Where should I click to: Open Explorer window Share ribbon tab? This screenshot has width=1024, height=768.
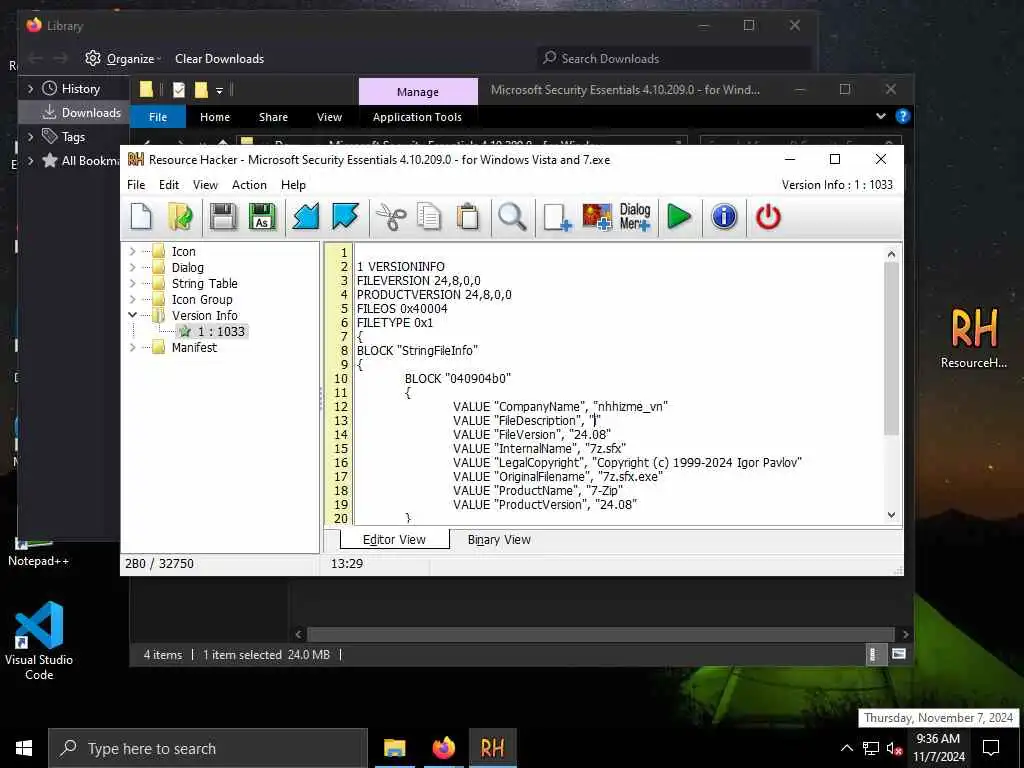click(x=273, y=117)
